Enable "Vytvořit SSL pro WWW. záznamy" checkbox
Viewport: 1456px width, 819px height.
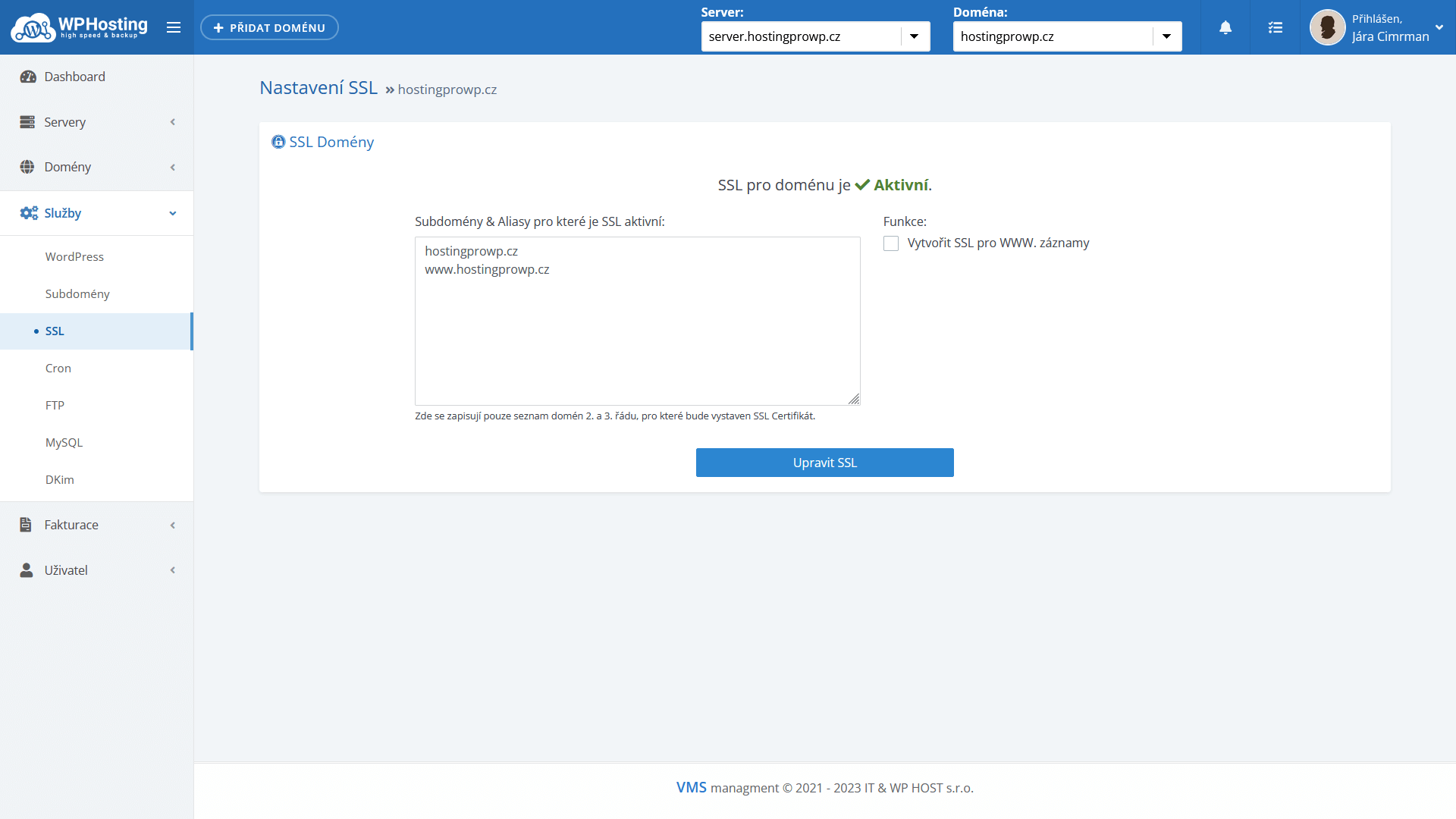coord(891,243)
